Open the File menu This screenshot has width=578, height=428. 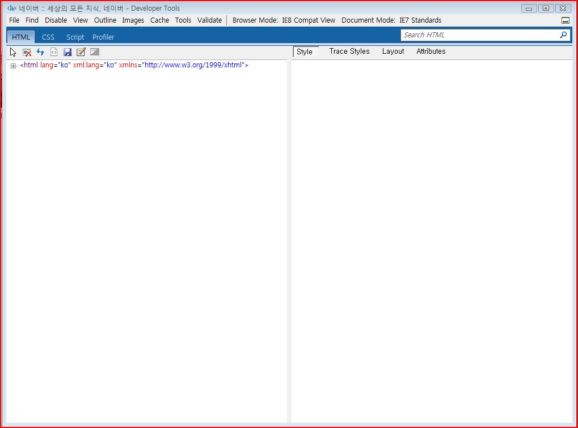[14, 20]
